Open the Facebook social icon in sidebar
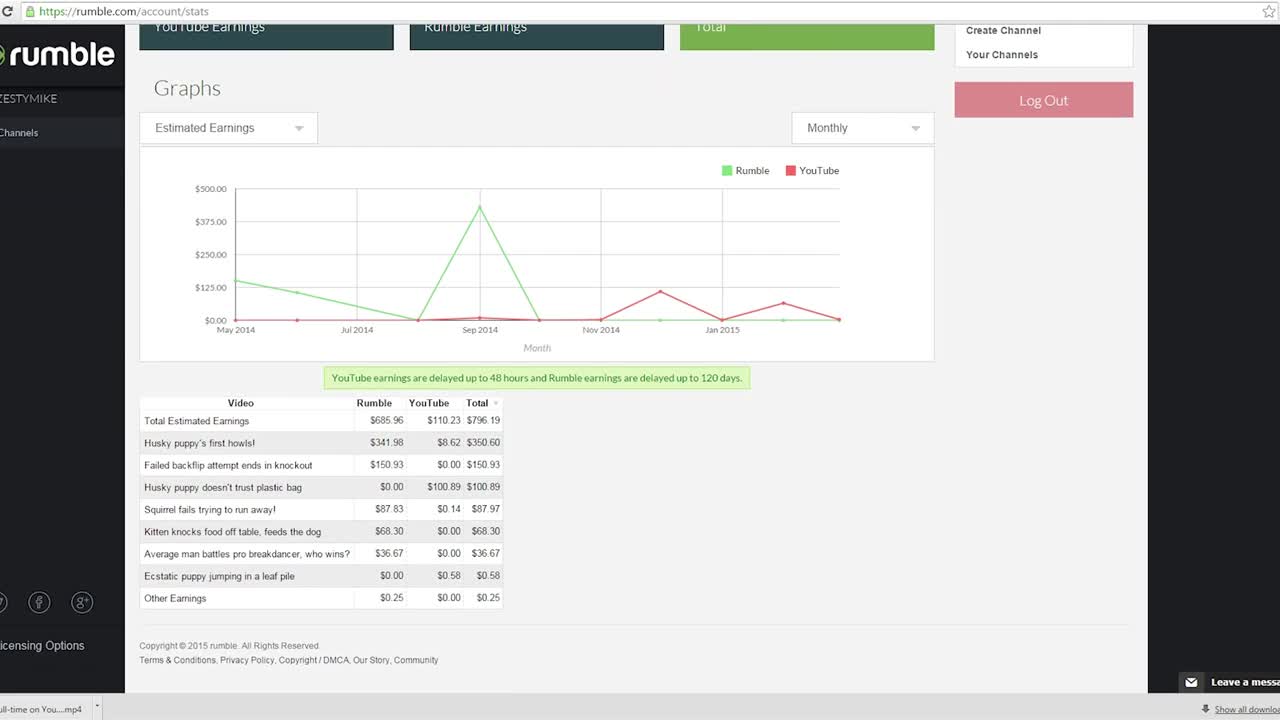Viewport: 1280px width, 720px height. pyautogui.click(x=39, y=602)
